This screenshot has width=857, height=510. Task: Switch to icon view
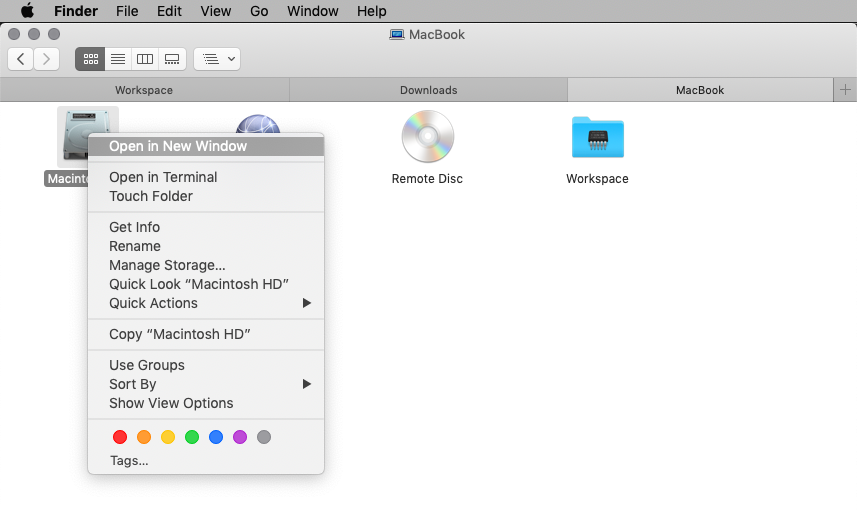tap(90, 59)
